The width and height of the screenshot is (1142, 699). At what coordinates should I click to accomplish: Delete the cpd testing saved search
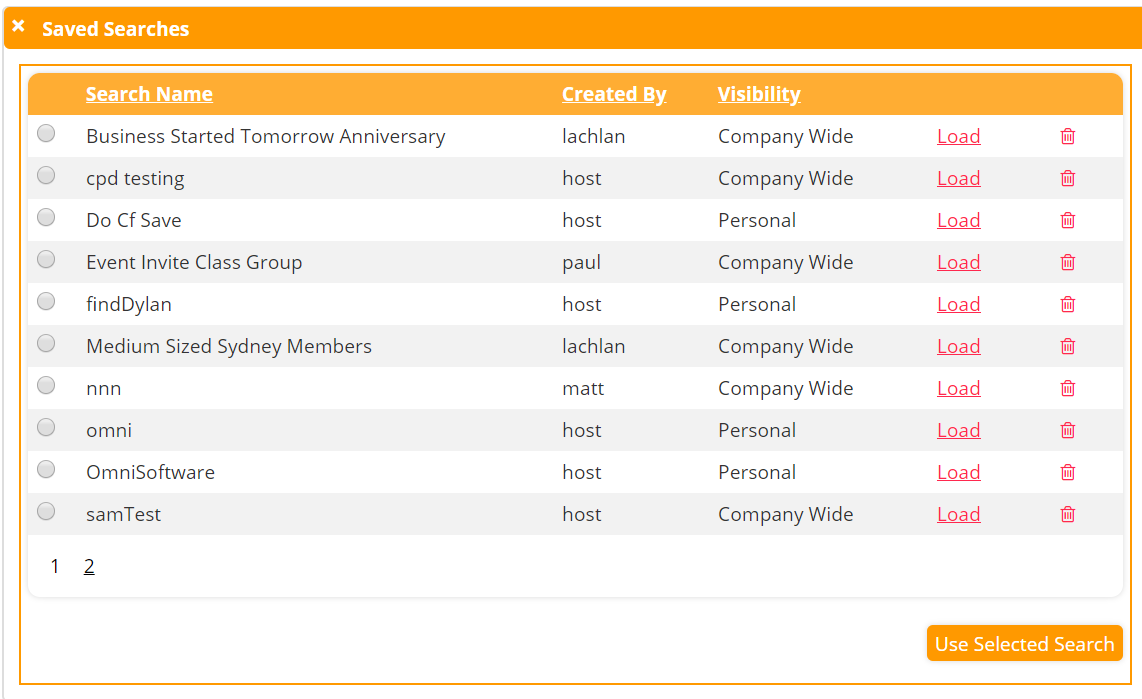point(1068,179)
